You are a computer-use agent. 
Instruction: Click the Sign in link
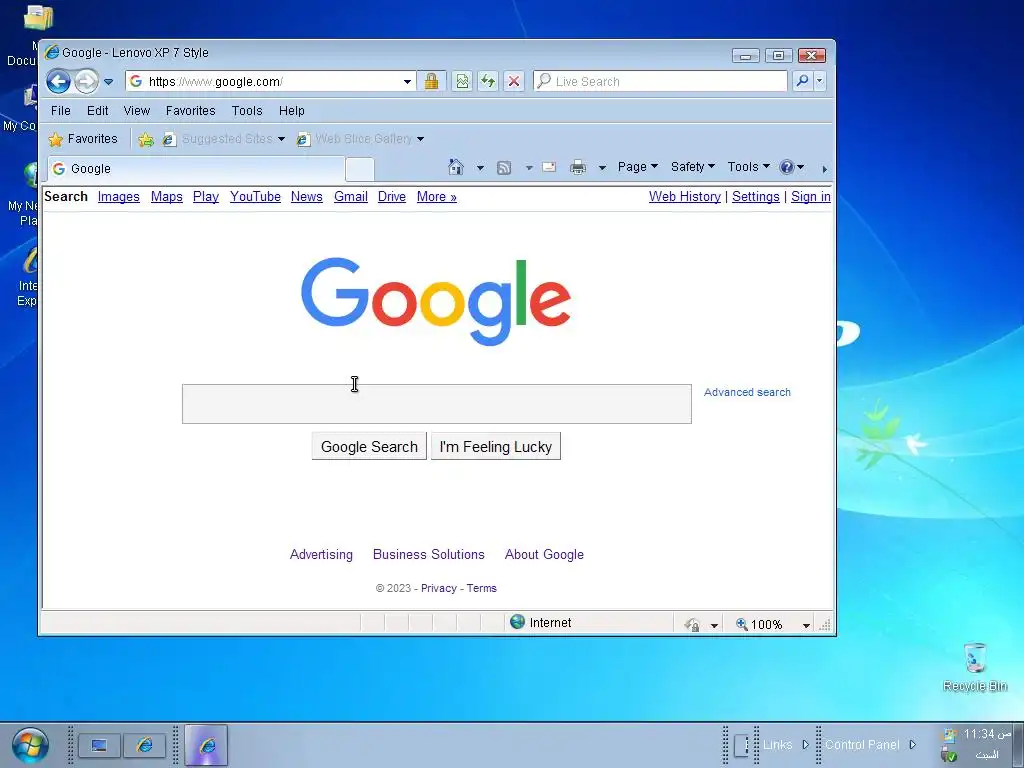pos(810,197)
